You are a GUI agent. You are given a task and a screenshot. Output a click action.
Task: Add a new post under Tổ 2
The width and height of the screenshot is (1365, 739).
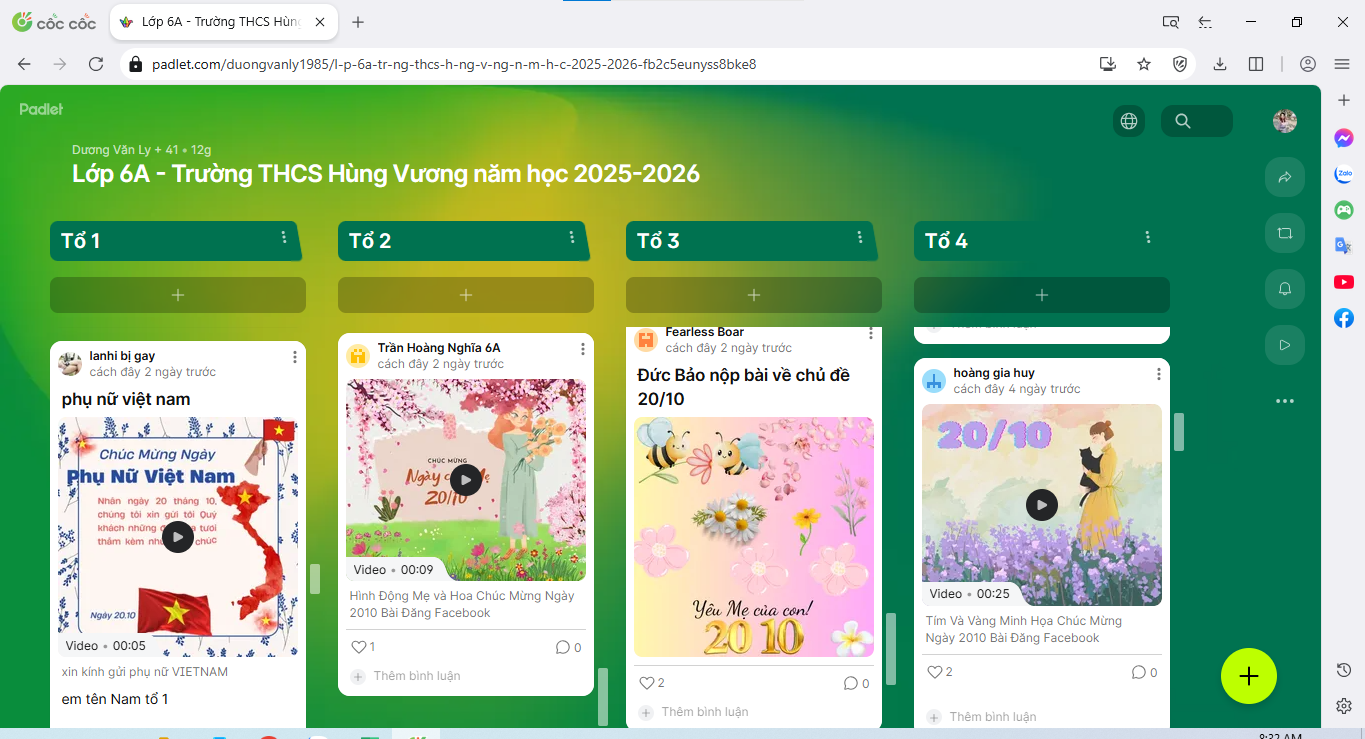click(x=466, y=295)
